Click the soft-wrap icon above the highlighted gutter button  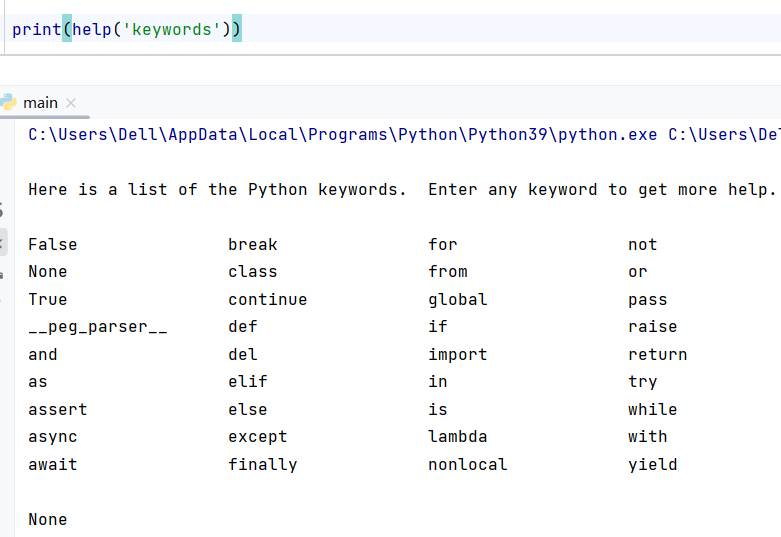3,211
